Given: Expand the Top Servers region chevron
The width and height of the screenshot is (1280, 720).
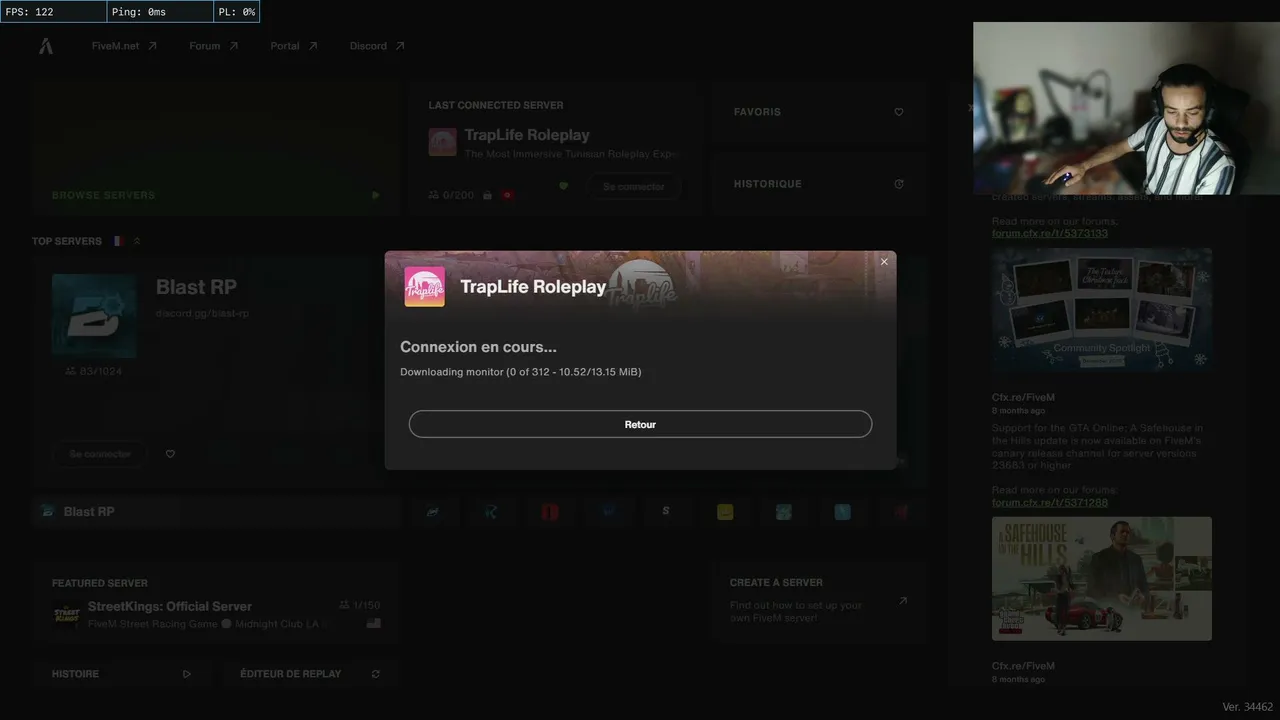Looking at the screenshot, I should pyautogui.click(x=137, y=241).
